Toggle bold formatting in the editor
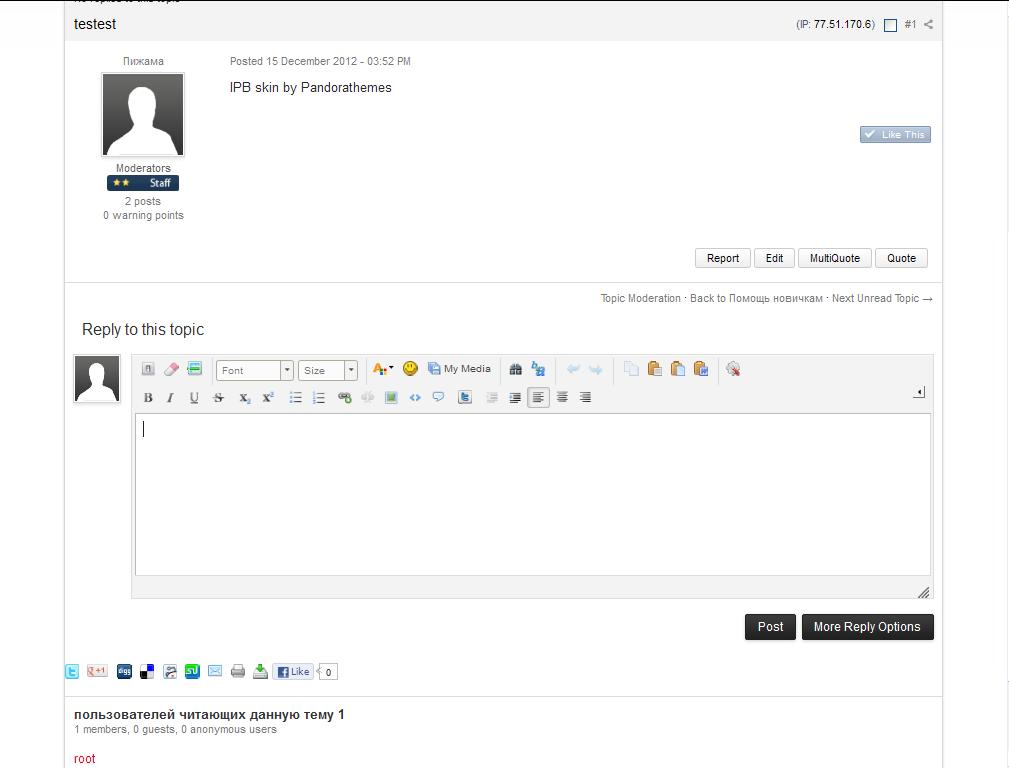This screenshot has height=772, width=1009. (148, 398)
